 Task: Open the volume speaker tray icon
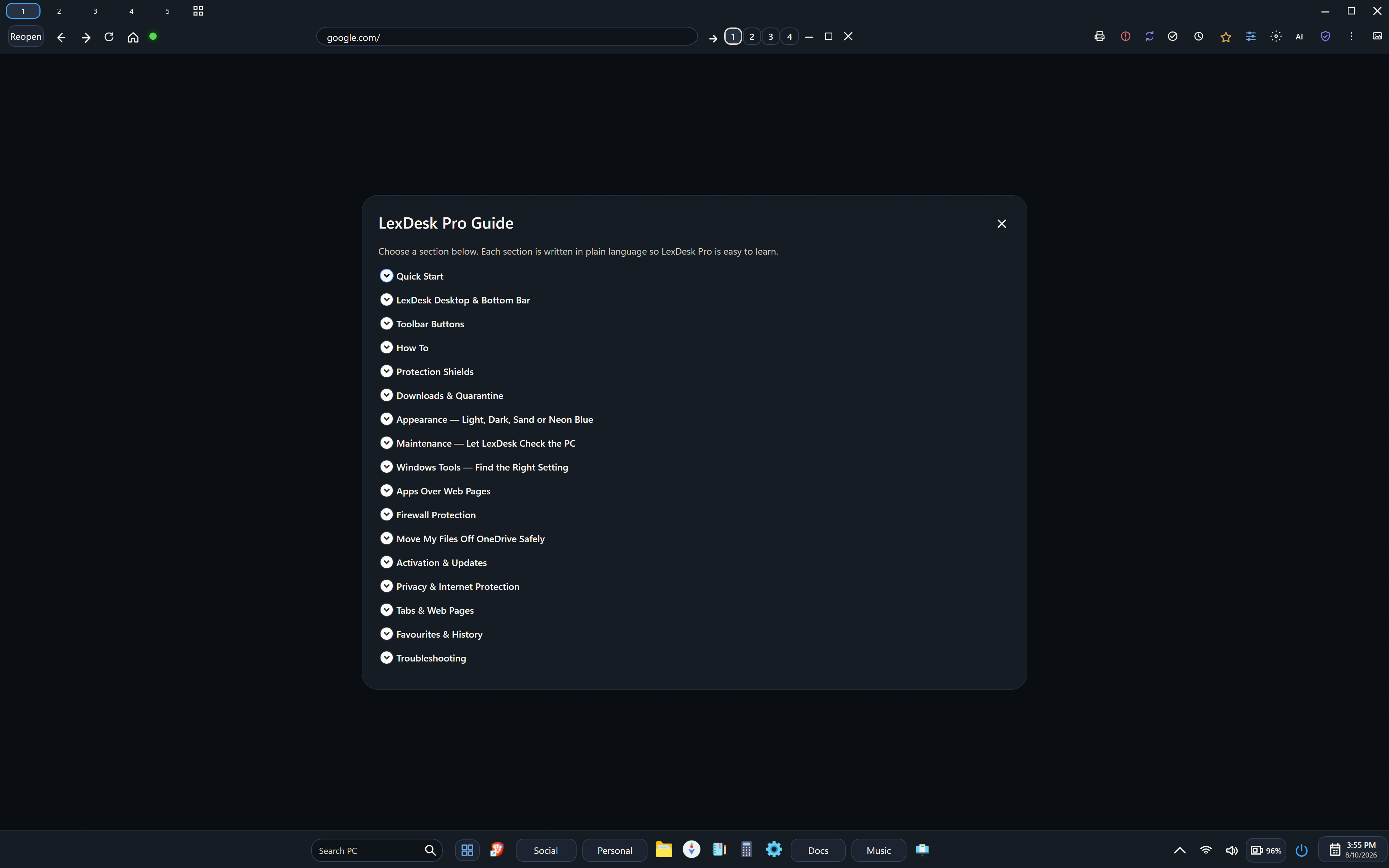[x=1231, y=850]
